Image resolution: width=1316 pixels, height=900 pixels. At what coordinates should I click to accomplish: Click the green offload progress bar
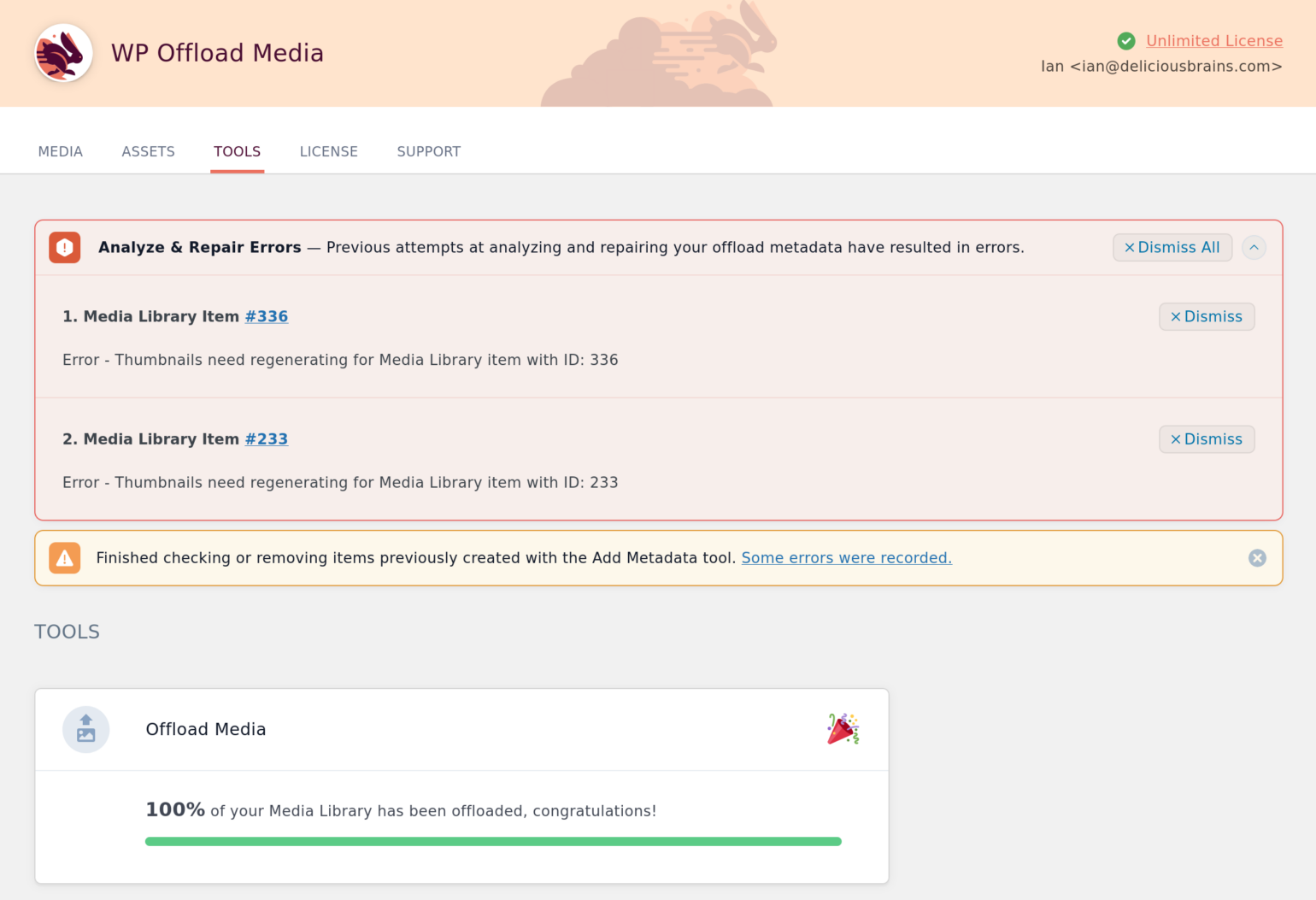click(493, 842)
